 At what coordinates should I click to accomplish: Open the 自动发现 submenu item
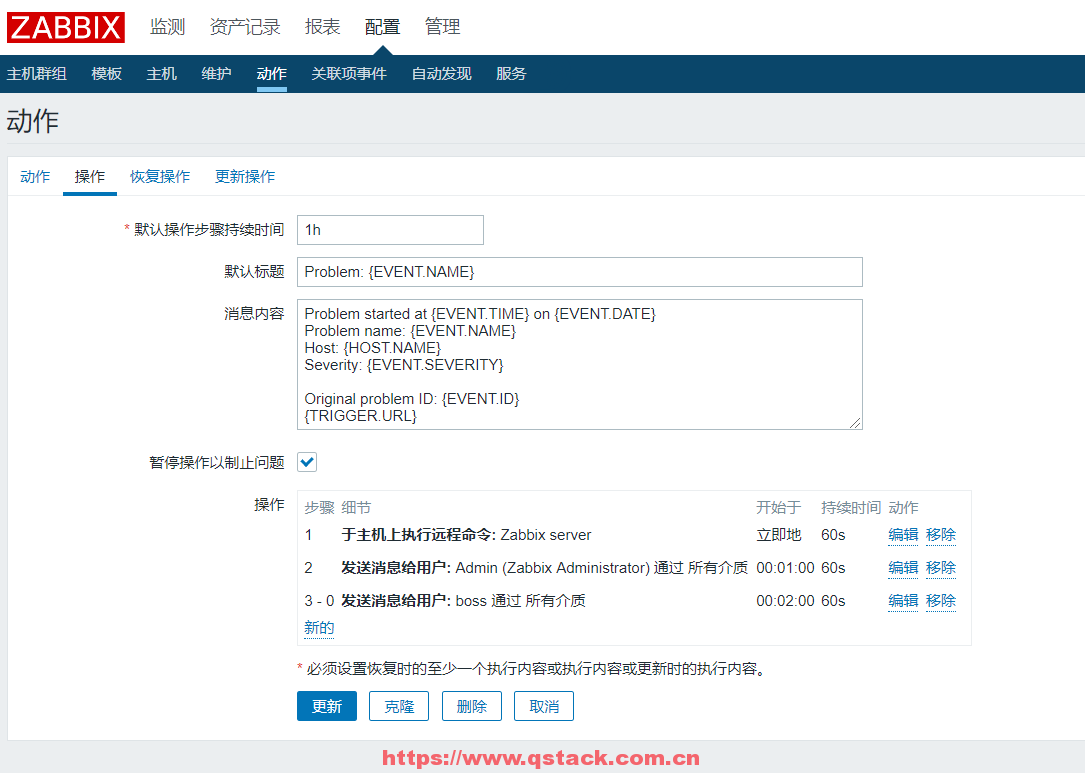(x=441, y=74)
